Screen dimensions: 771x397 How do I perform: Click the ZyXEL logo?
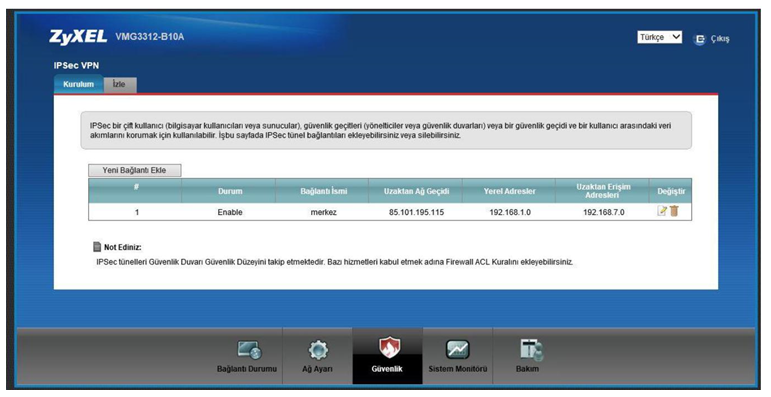[x=78, y=37]
